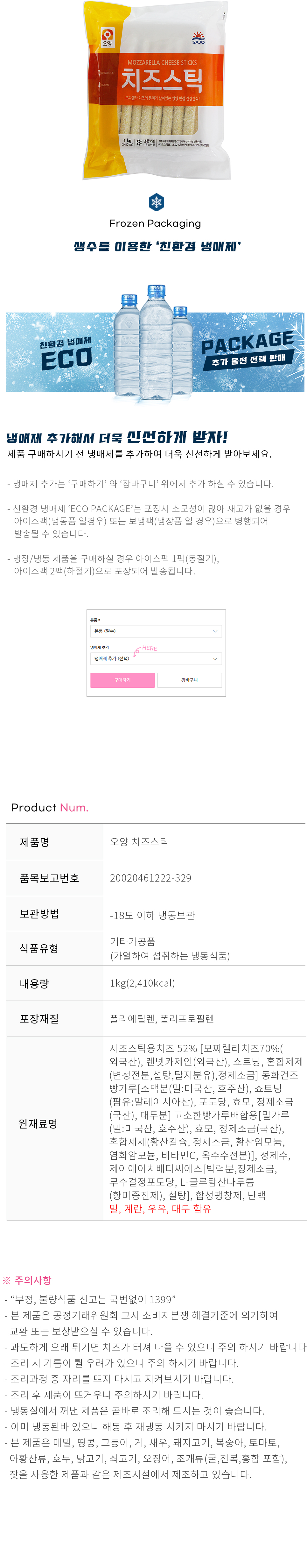Click the 추가 옵션 선택 판매 banner label
307x1568 pixels.
pos(248,360)
